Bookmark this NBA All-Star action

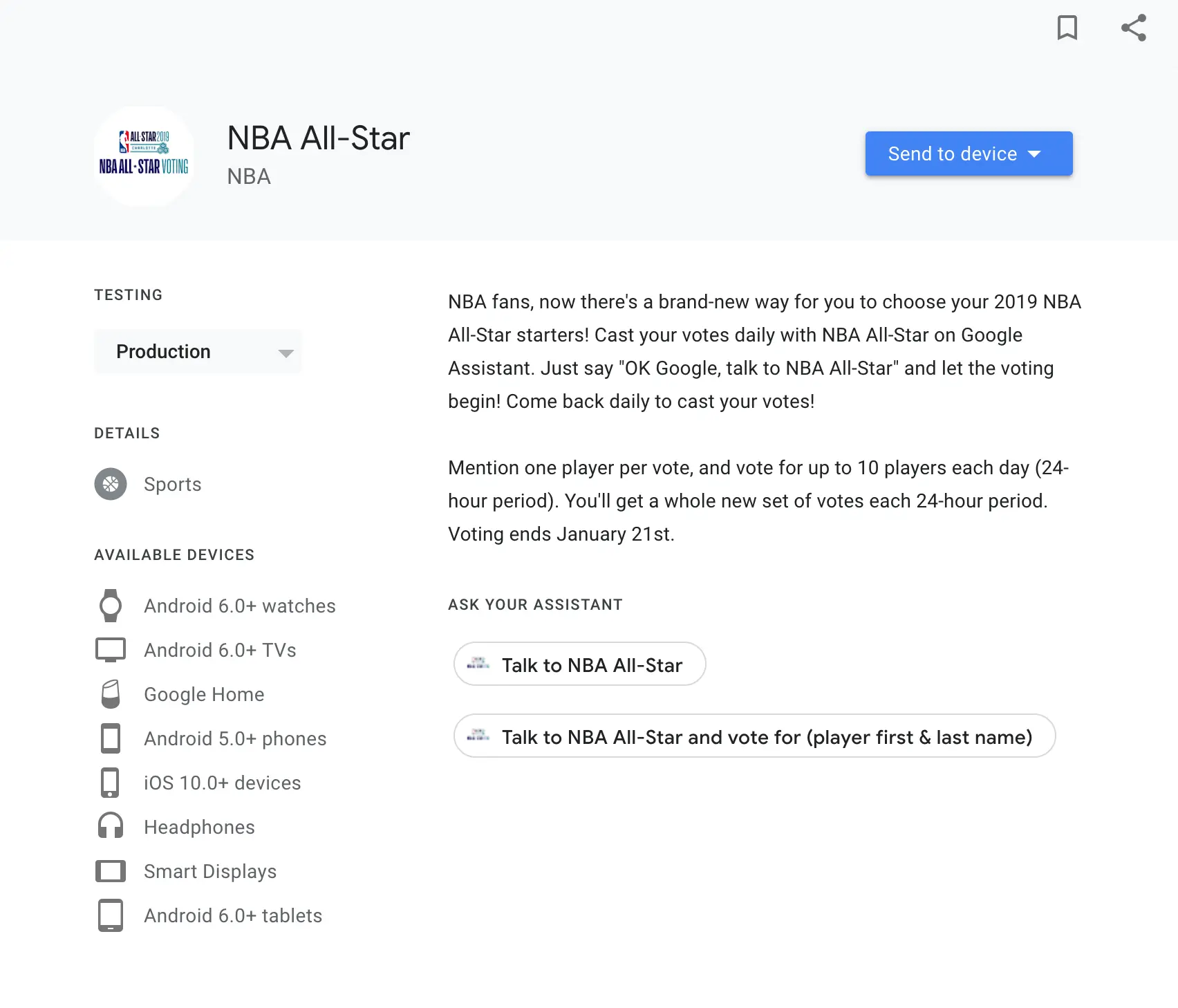[1067, 28]
